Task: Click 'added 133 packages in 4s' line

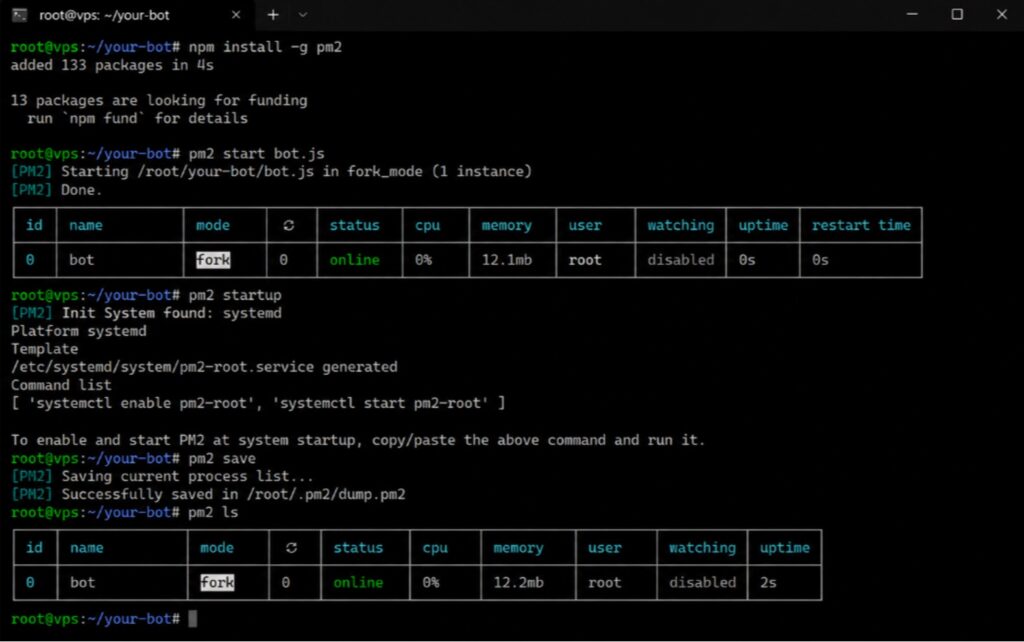Action: tap(112, 65)
